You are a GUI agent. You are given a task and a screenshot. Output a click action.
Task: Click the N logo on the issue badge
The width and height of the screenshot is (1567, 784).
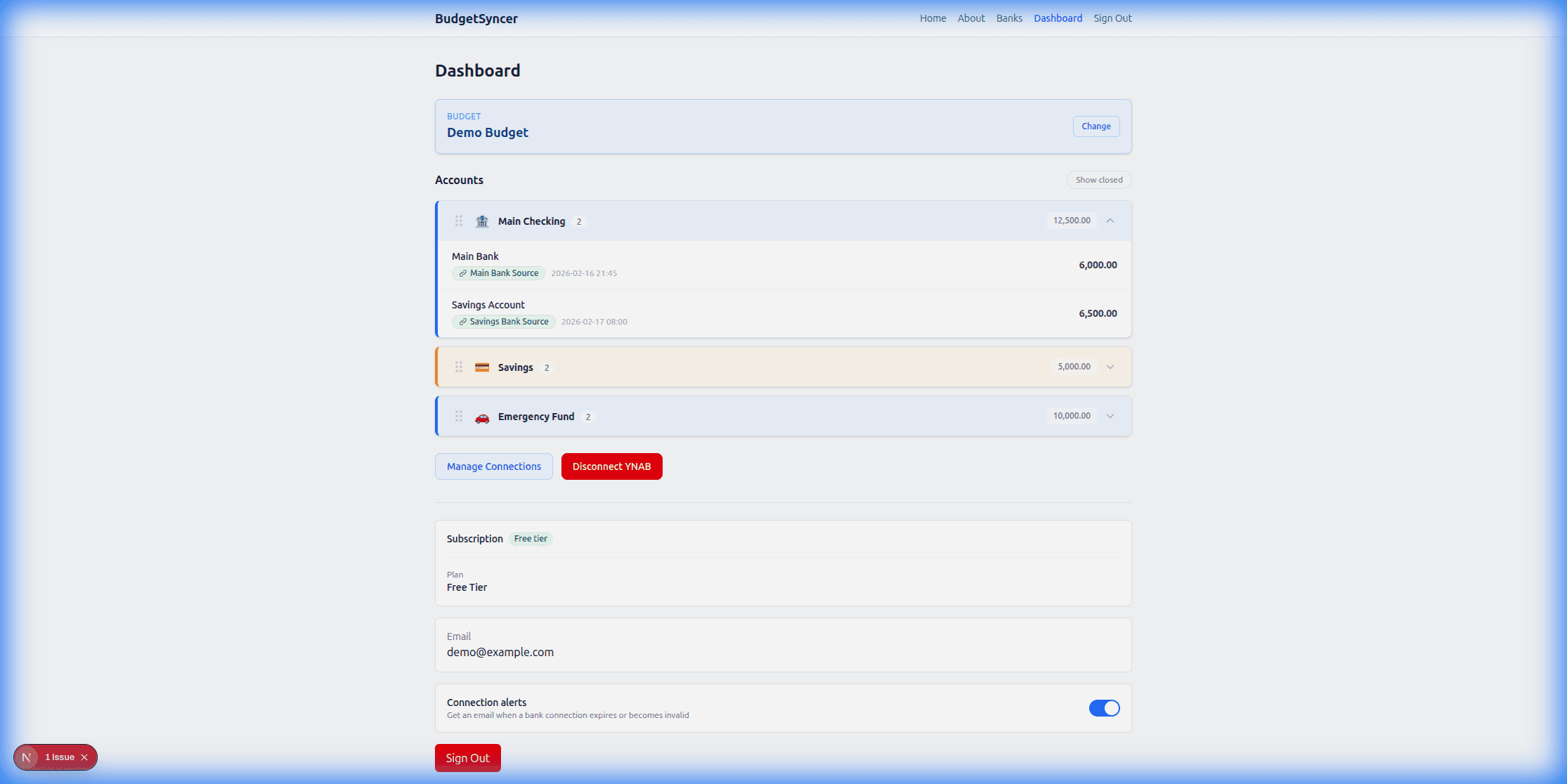[x=27, y=757]
